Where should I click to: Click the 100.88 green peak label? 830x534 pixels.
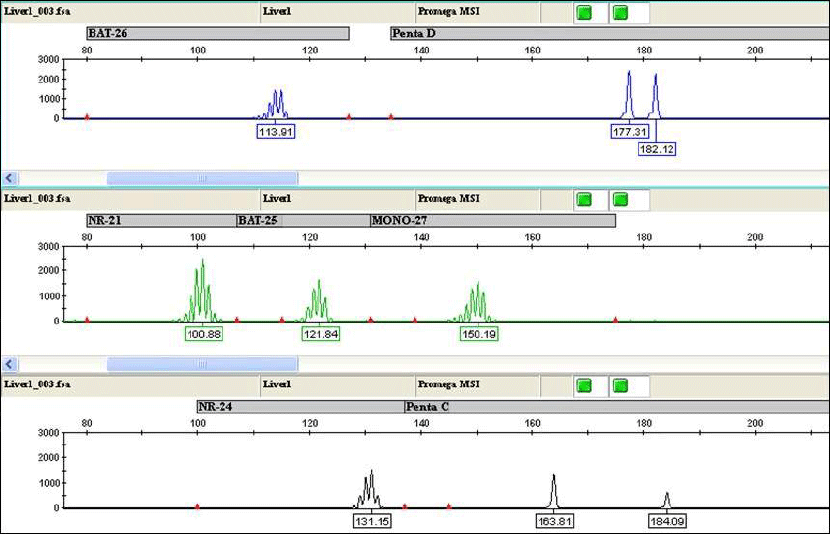[x=203, y=333]
